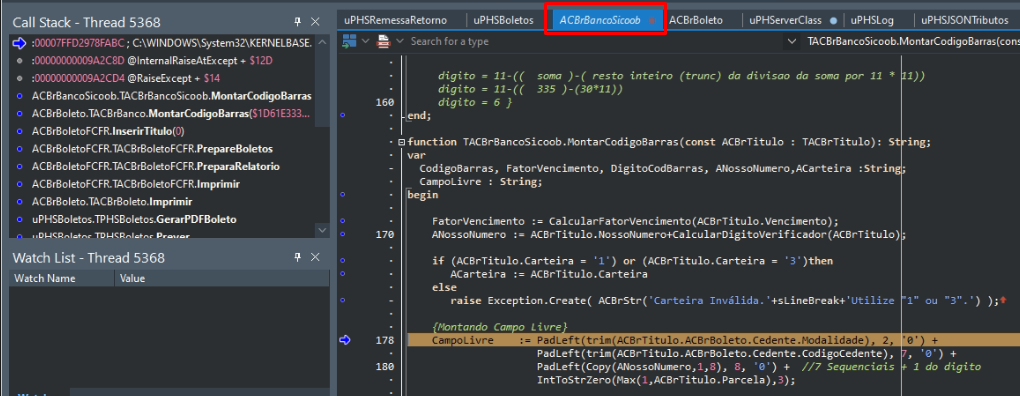Click gutter dot on FatorVencimento line

click(x=342, y=220)
